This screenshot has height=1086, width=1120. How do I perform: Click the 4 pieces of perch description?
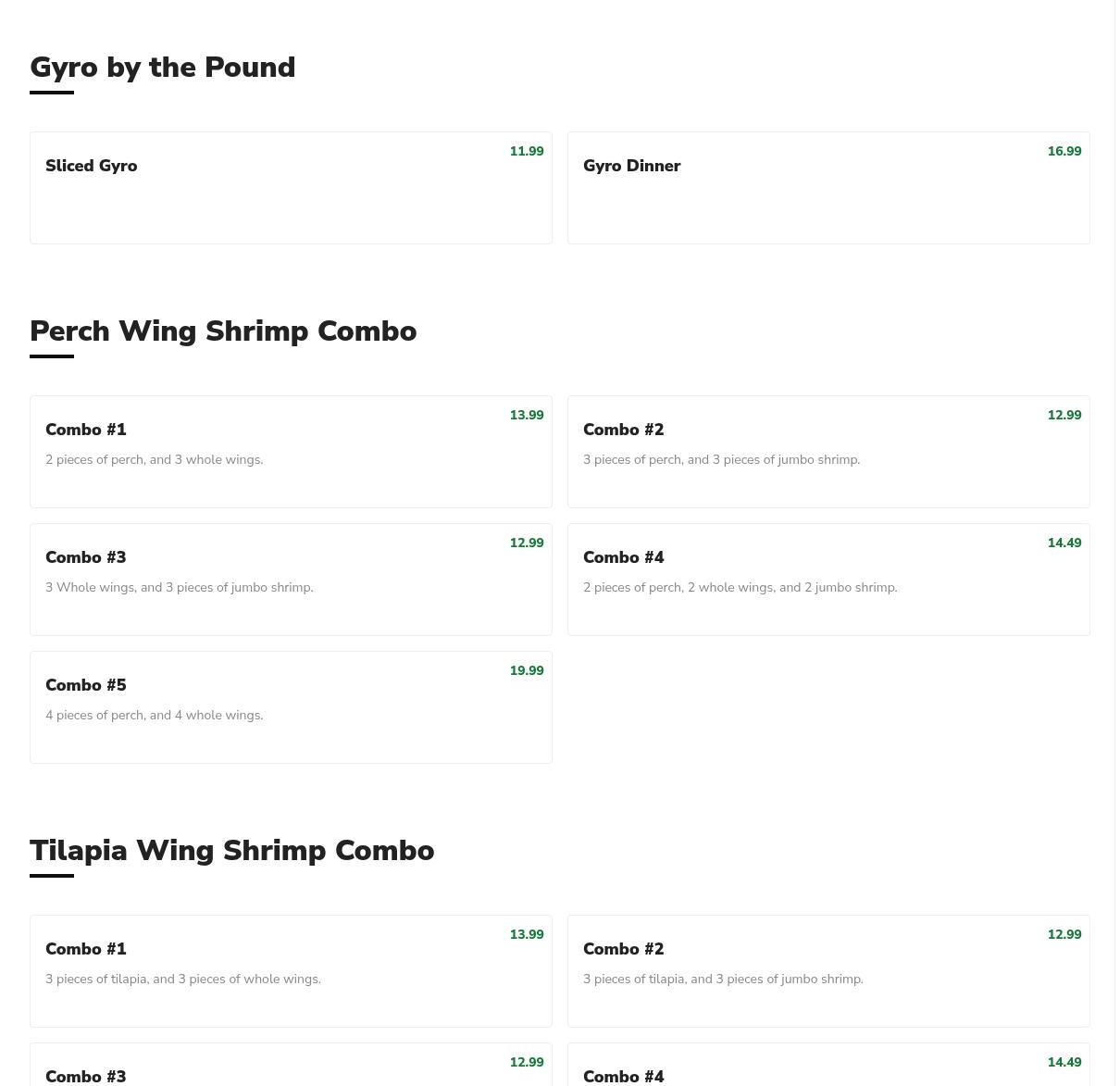click(x=155, y=716)
